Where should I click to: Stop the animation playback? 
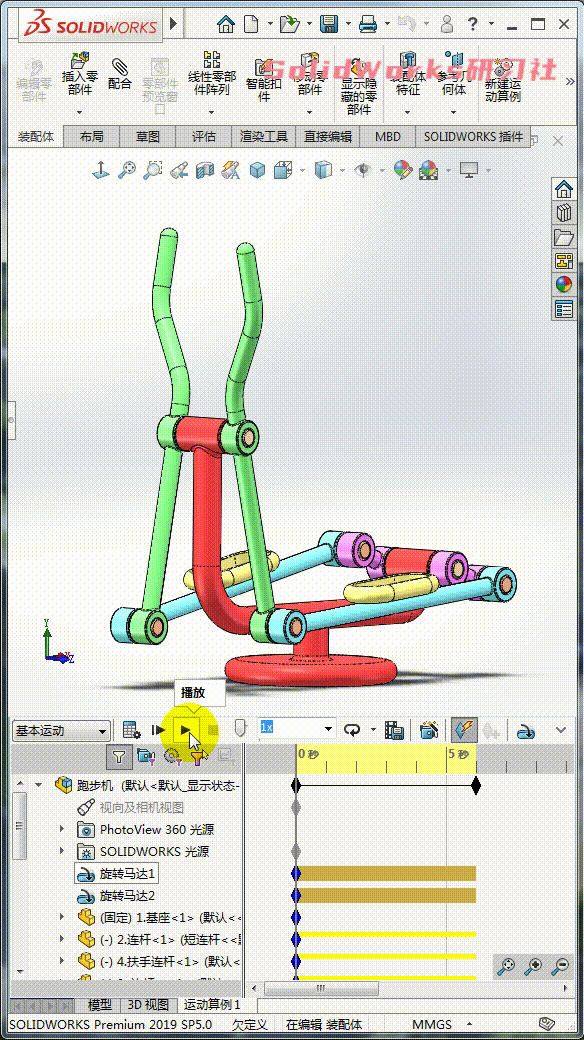213,730
